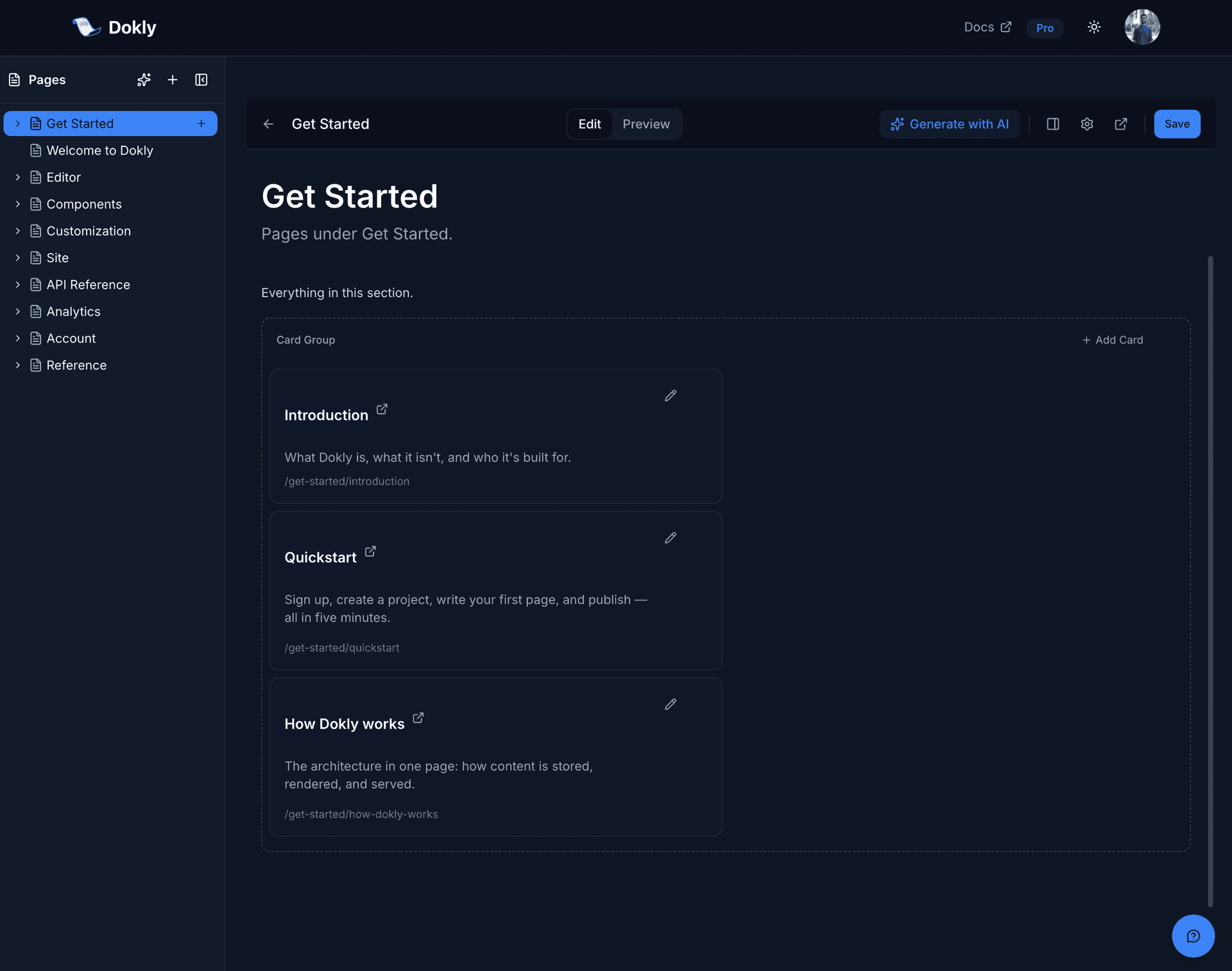Open the user avatar menu
Screen dimensions: 1232x971
tap(1142, 27)
